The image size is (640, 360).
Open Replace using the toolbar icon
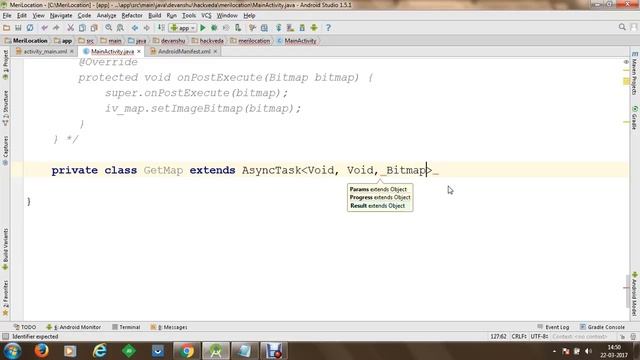120,28
